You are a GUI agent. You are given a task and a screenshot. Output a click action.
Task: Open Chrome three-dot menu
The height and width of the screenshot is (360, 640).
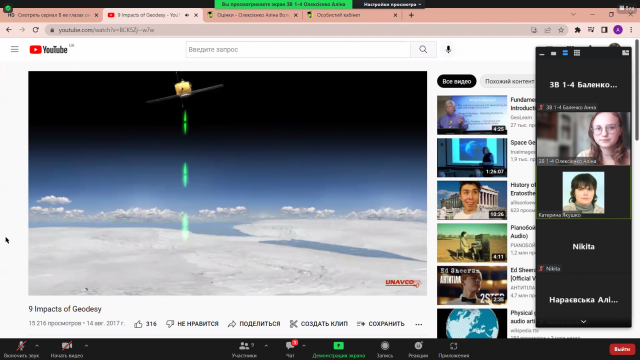[631, 30]
